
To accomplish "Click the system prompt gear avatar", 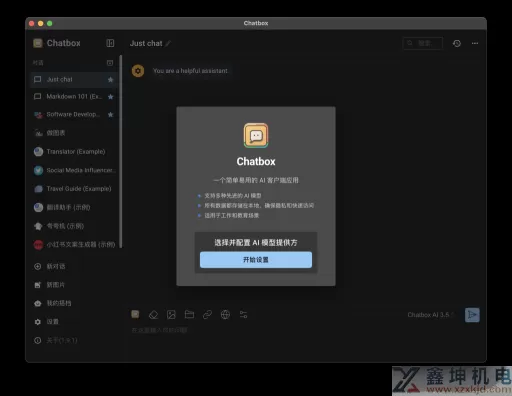I will pos(138,71).
